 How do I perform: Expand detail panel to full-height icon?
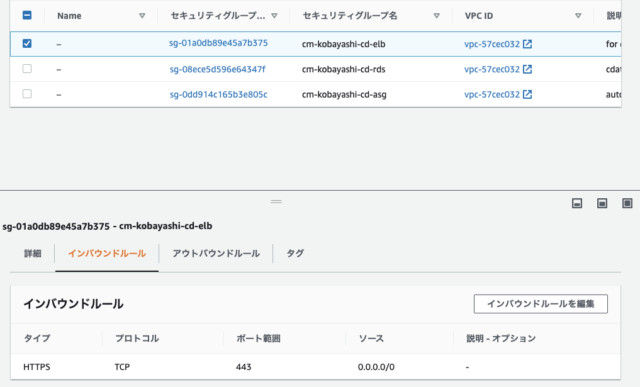pyautogui.click(x=627, y=203)
